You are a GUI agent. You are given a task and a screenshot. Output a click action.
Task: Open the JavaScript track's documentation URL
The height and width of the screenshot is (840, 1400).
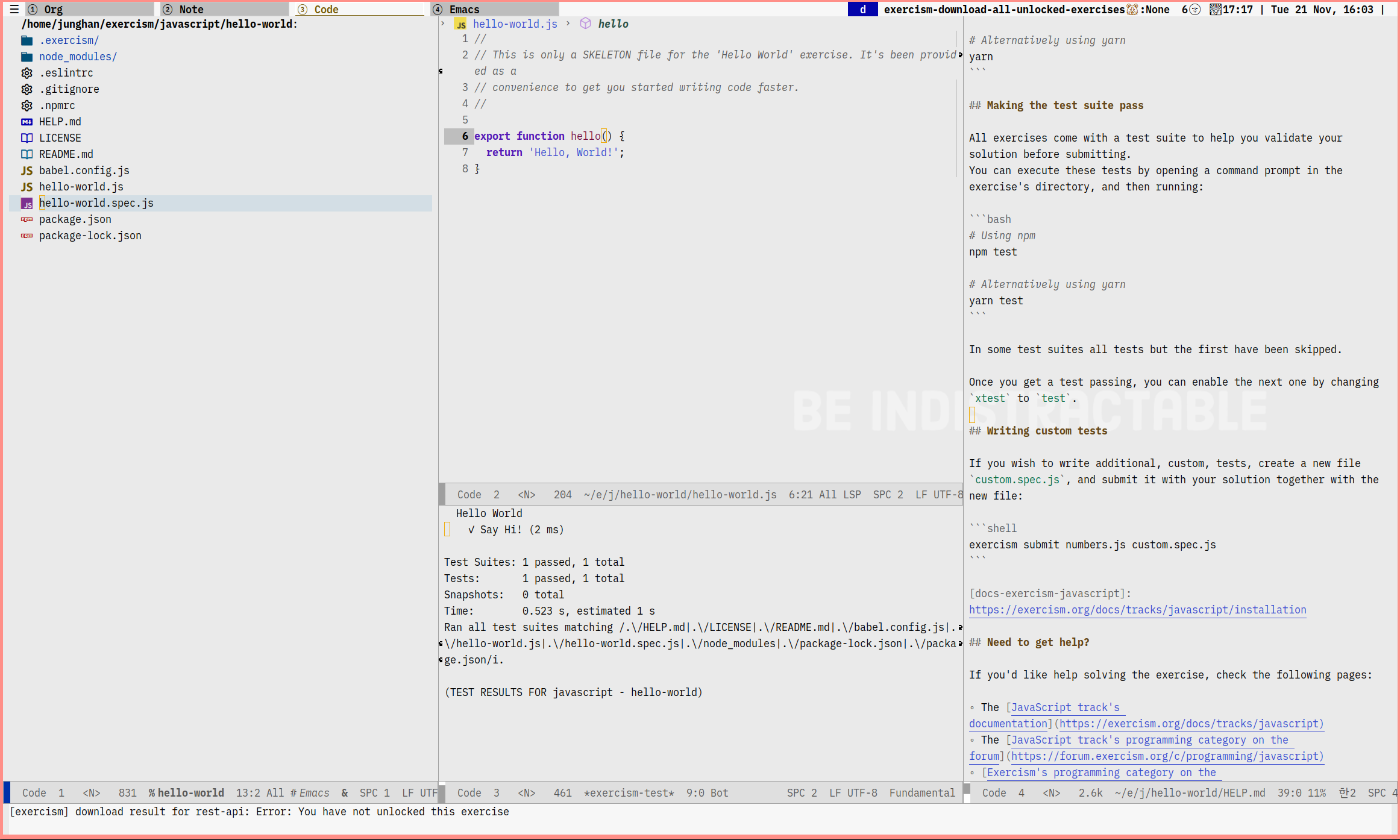tap(1191, 724)
